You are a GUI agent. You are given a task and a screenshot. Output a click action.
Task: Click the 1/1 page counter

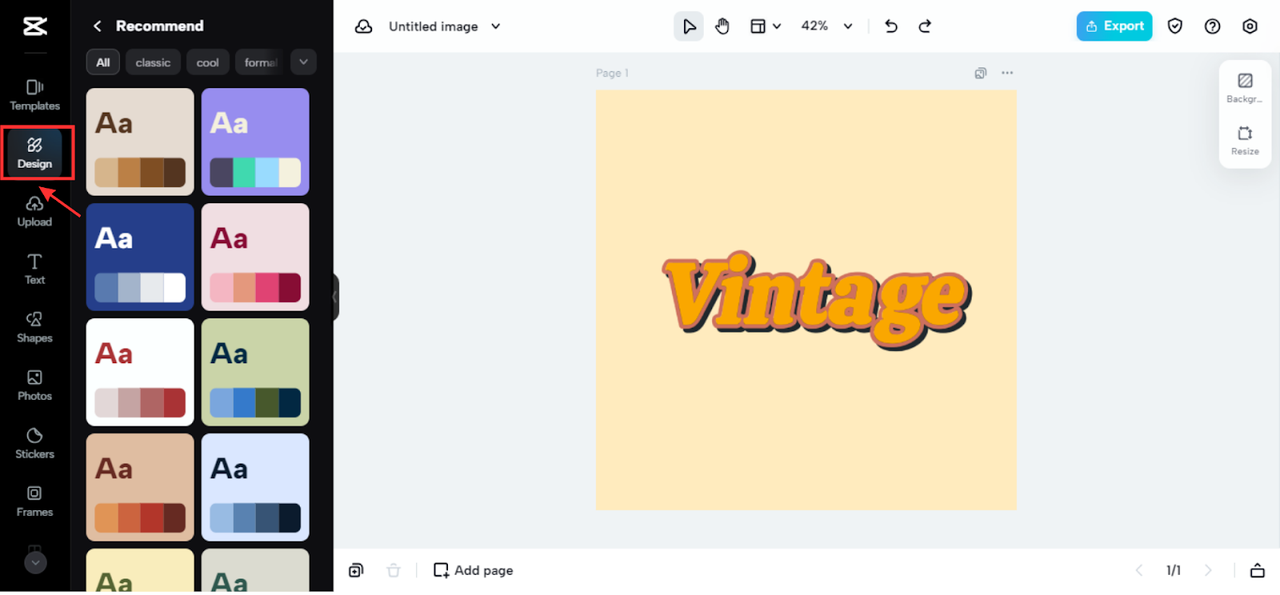(1173, 570)
